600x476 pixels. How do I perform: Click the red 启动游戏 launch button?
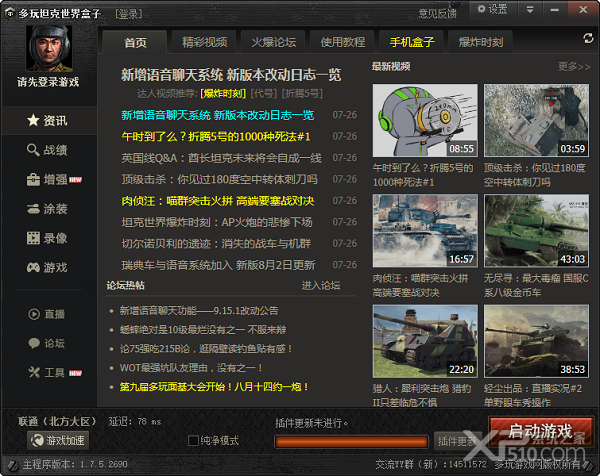tap(540, 431)
